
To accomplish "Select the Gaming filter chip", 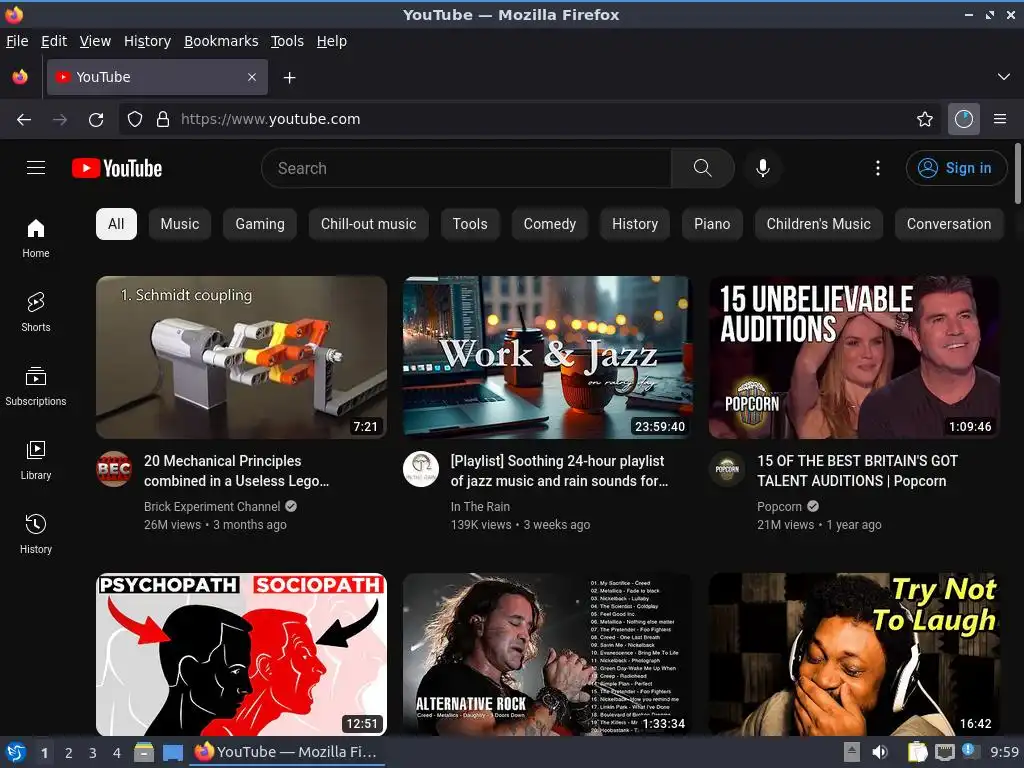I will tap(260, 224).
